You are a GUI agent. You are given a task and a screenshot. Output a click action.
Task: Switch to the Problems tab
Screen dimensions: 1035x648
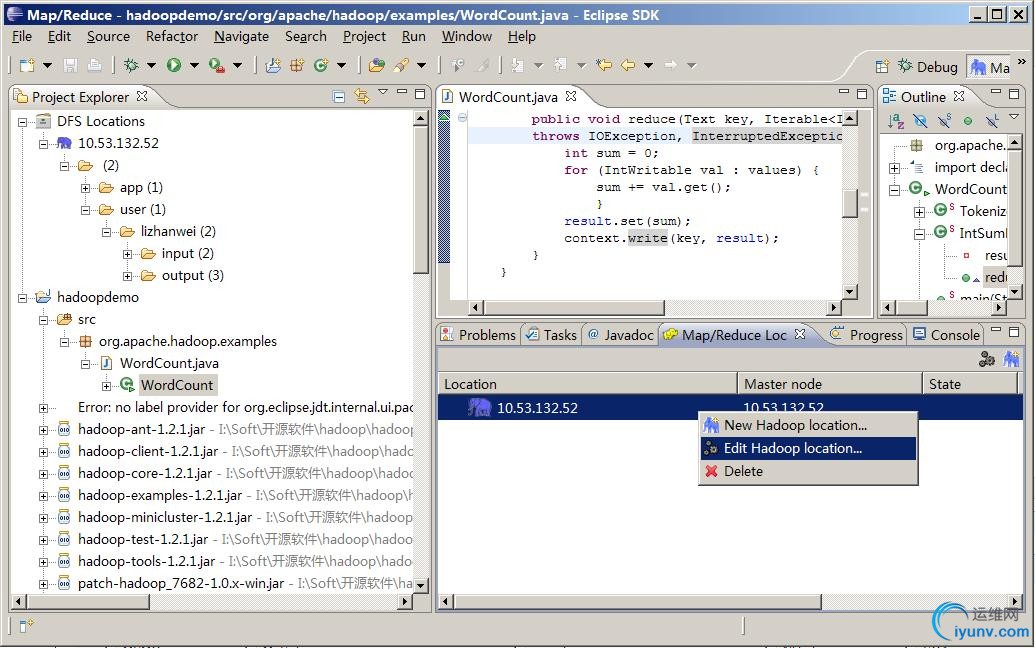point(479,335)
